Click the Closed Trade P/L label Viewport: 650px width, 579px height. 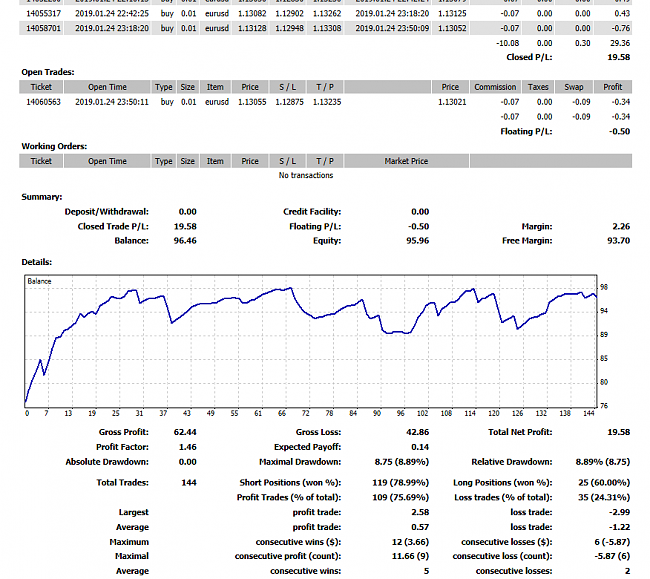point(113,226)
